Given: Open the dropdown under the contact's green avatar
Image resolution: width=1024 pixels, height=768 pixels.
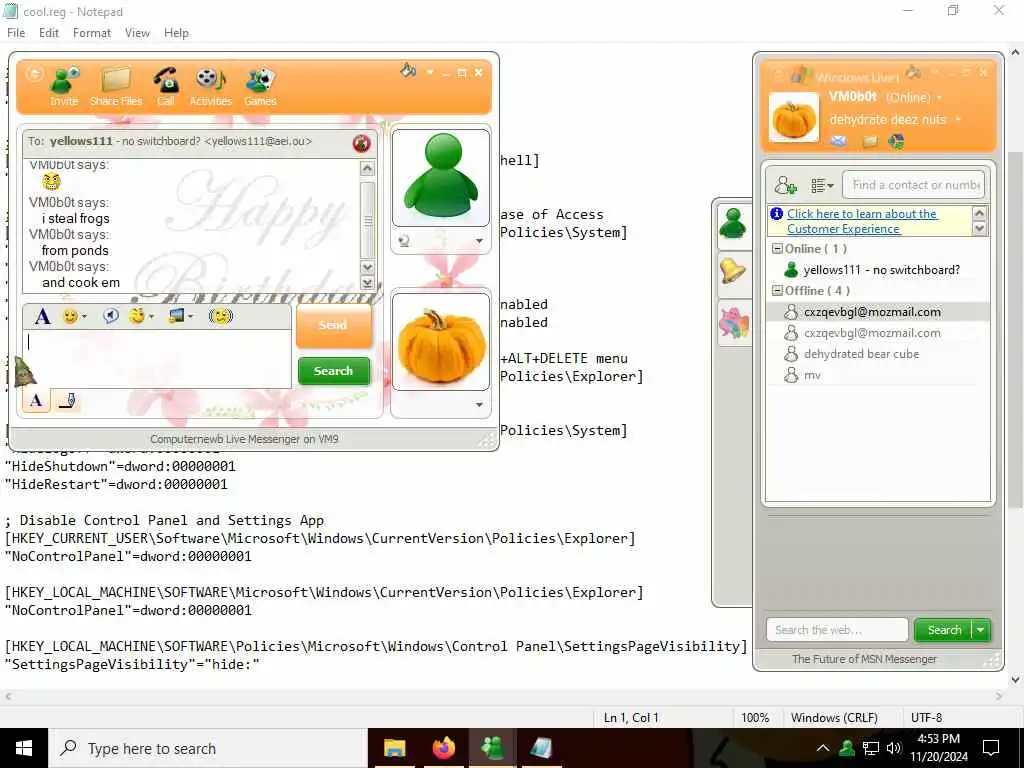Looking at the screenshot, I should [x=479, y=241].
